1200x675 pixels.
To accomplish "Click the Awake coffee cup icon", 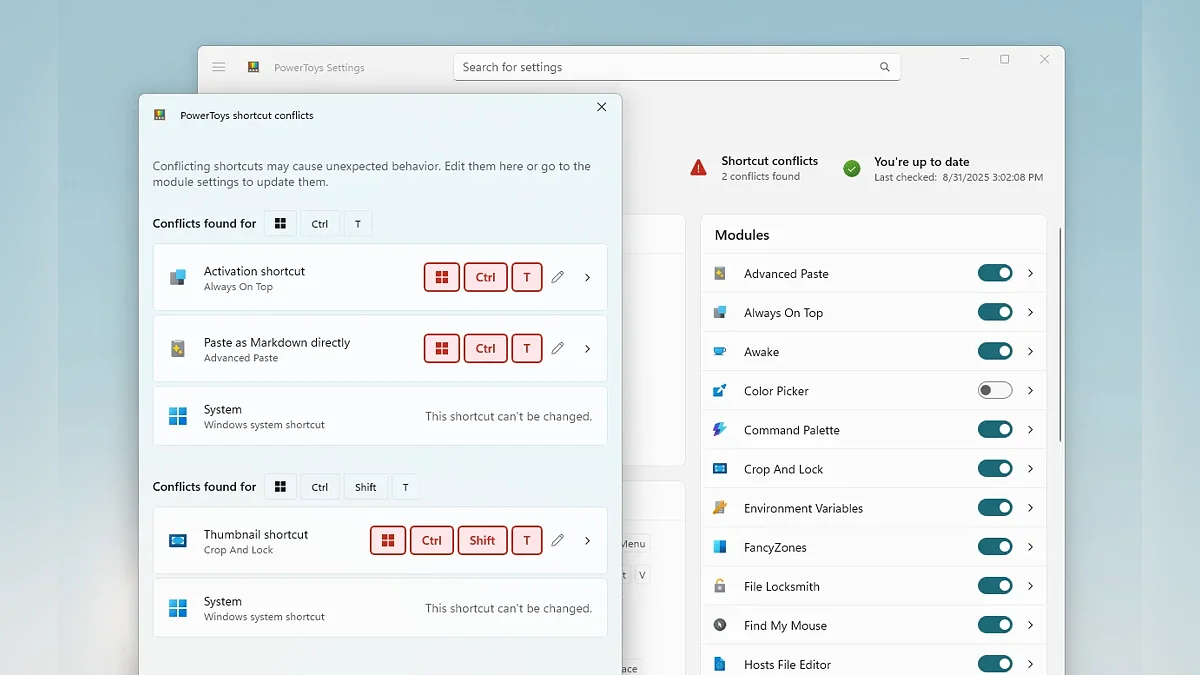I will [720, 351].
